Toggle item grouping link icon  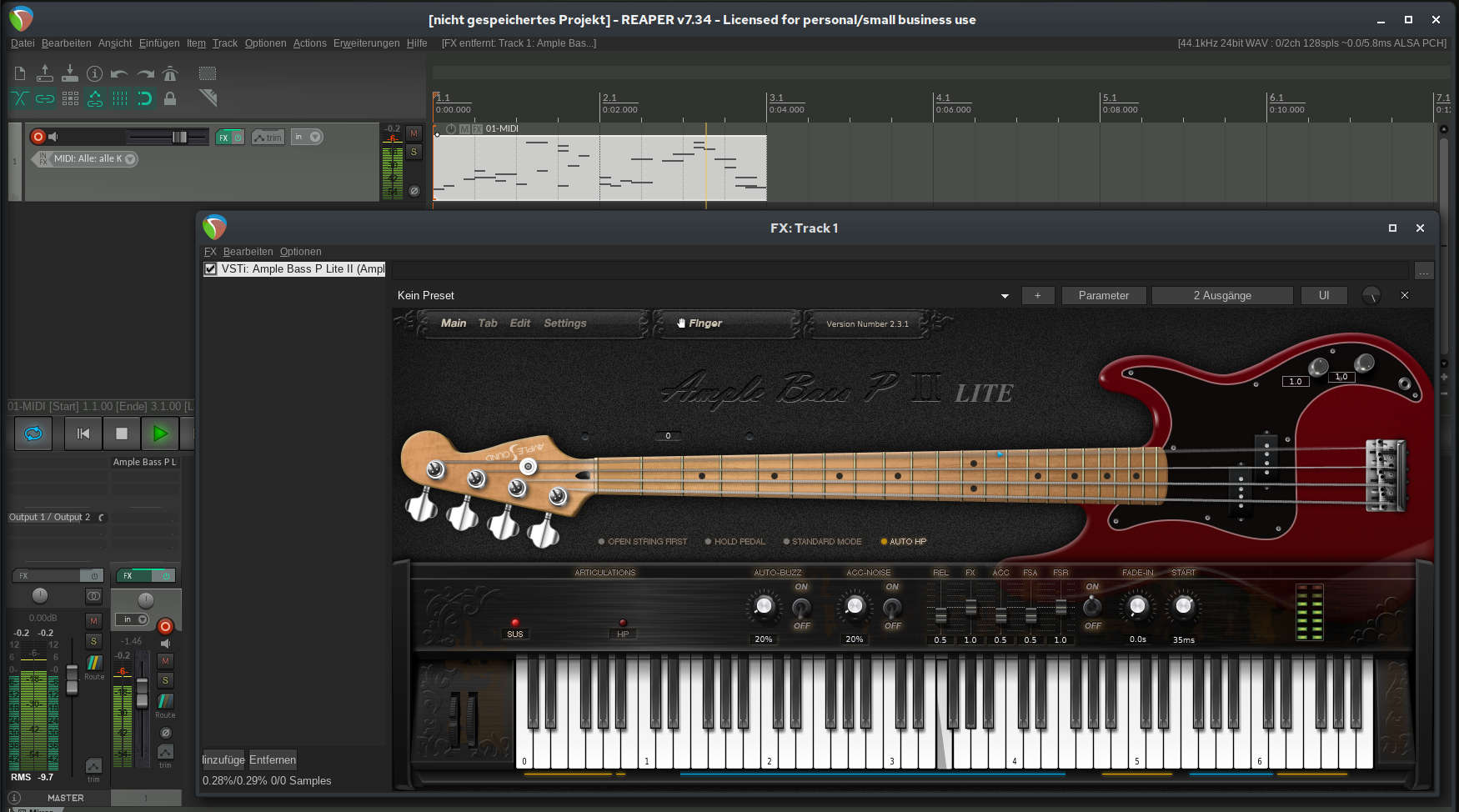pos(45,98)
